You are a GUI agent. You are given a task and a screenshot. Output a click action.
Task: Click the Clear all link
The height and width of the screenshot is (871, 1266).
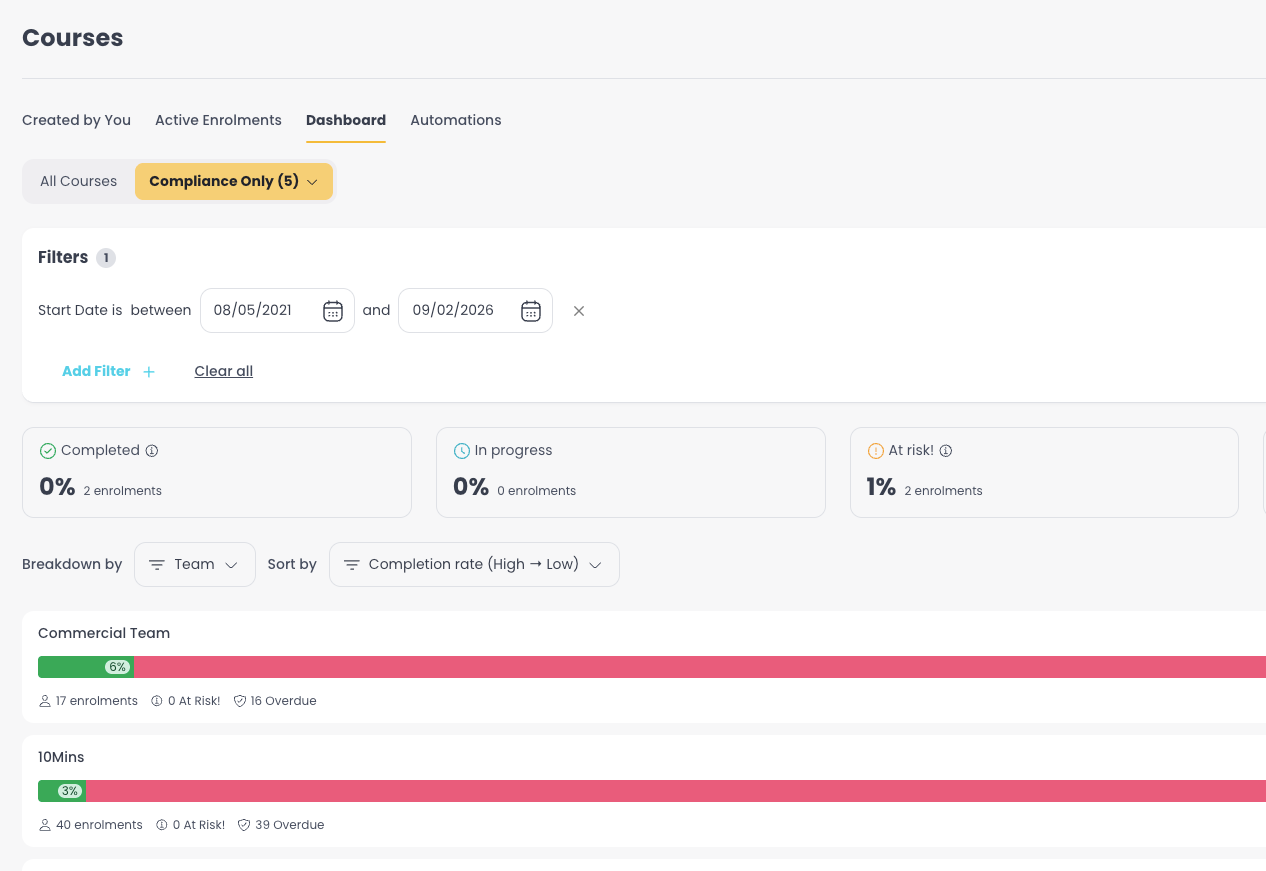pyautogui.click(x=224, y=372)
